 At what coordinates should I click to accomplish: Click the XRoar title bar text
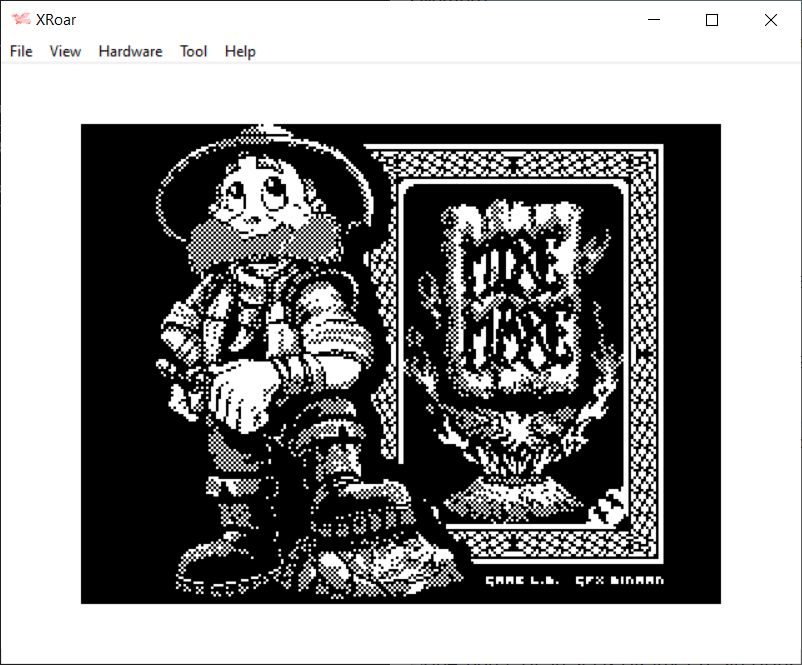click(56, 20)
